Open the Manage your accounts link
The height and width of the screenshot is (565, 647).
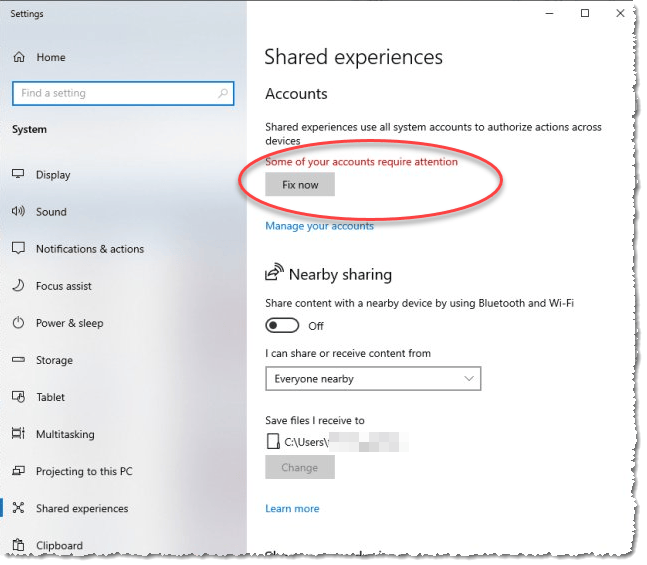tap(319, 226)
